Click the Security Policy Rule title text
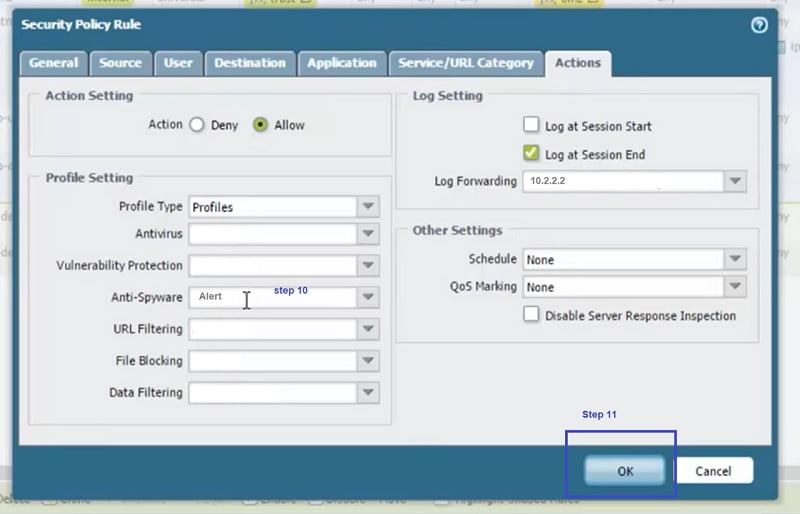Image resolution: width=800 pixels, height=514 pixels. click(81, 25)
